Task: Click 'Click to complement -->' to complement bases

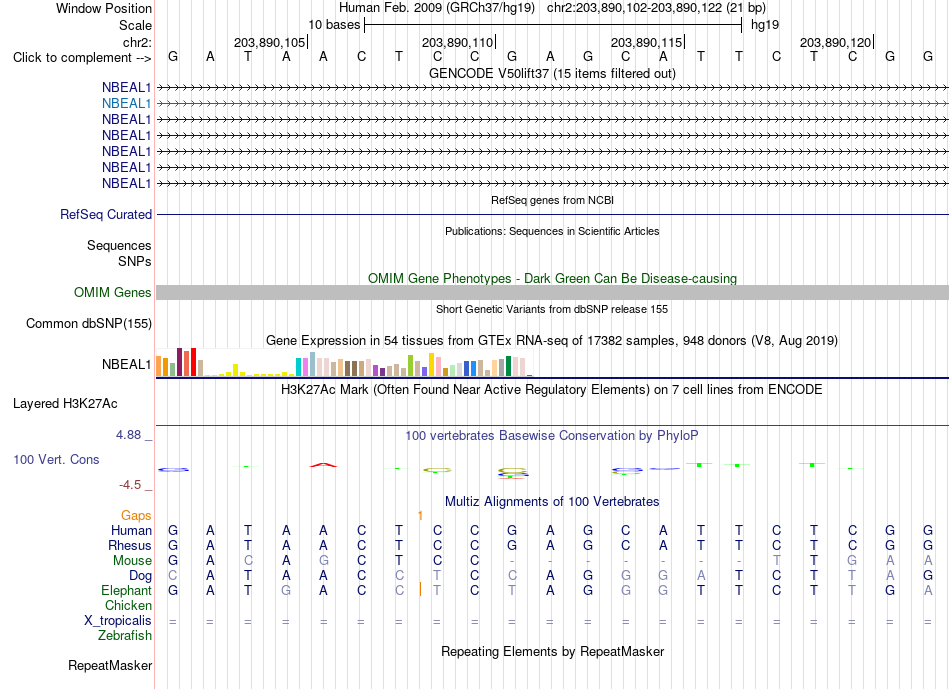Action: [x=82, y=58]
